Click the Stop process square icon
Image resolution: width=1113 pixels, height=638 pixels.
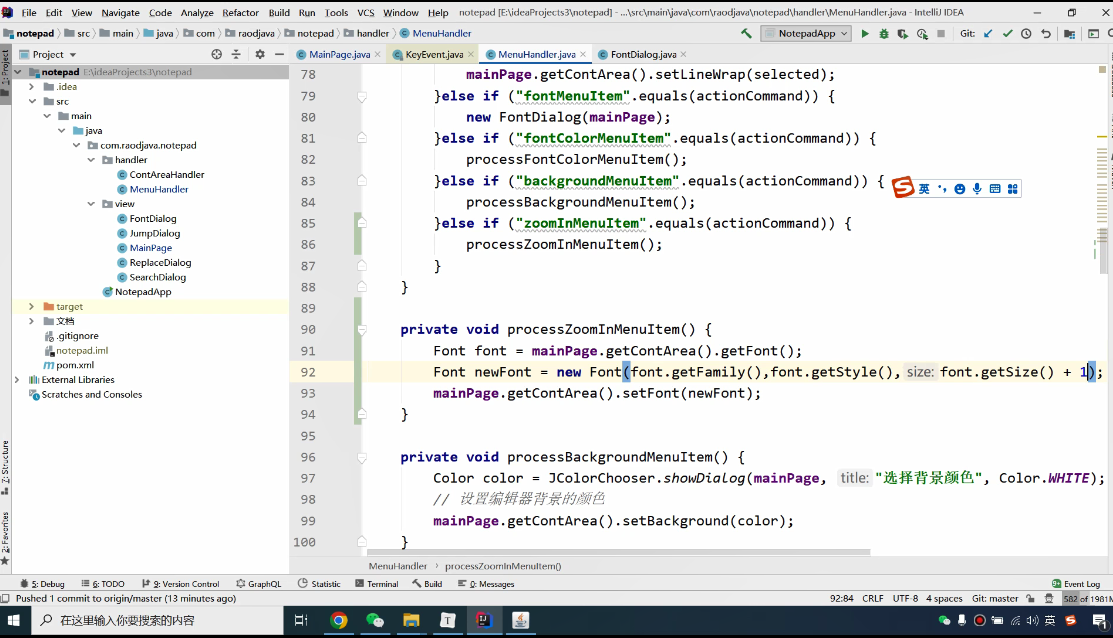(x=941, y=33)
